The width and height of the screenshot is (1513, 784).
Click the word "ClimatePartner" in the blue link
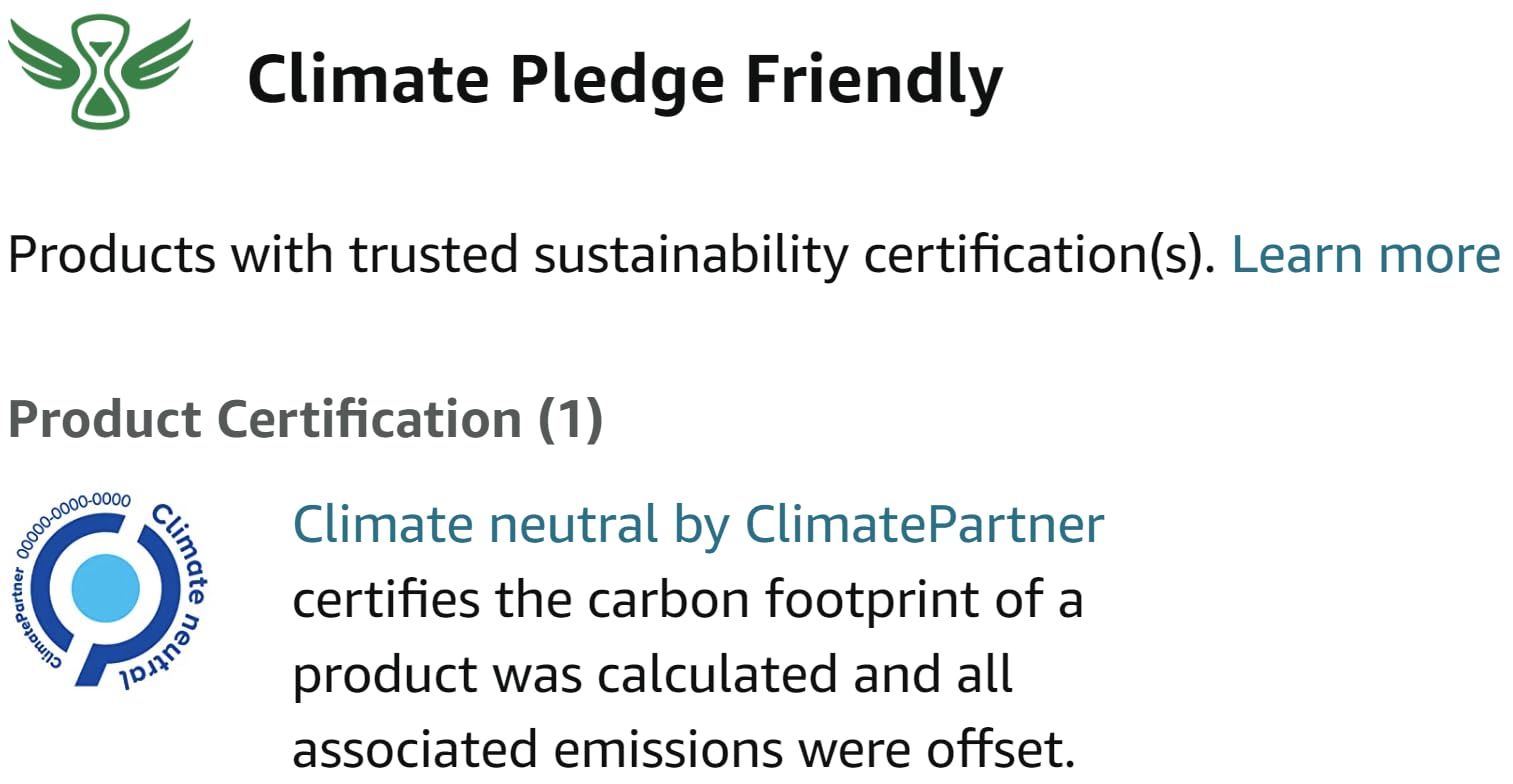coord(924,524)
